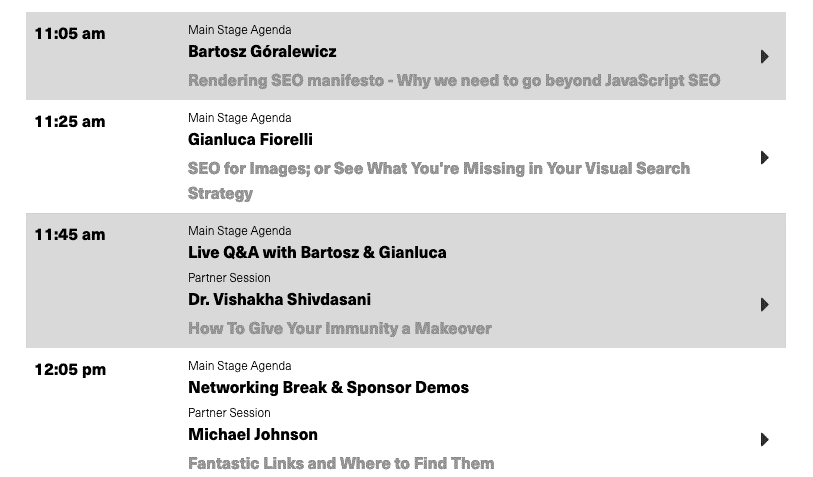Expand the 11:45 am session arrow
This screenshot has height=477, width=813.
coord(764,304)
